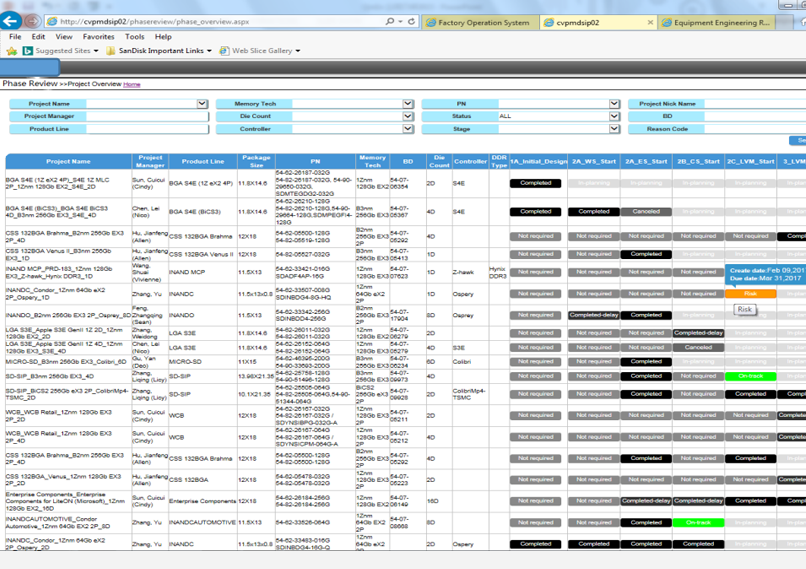Expand the PN filter dropdown
This screenshot has width=806, height=569.
click(614, 104)
